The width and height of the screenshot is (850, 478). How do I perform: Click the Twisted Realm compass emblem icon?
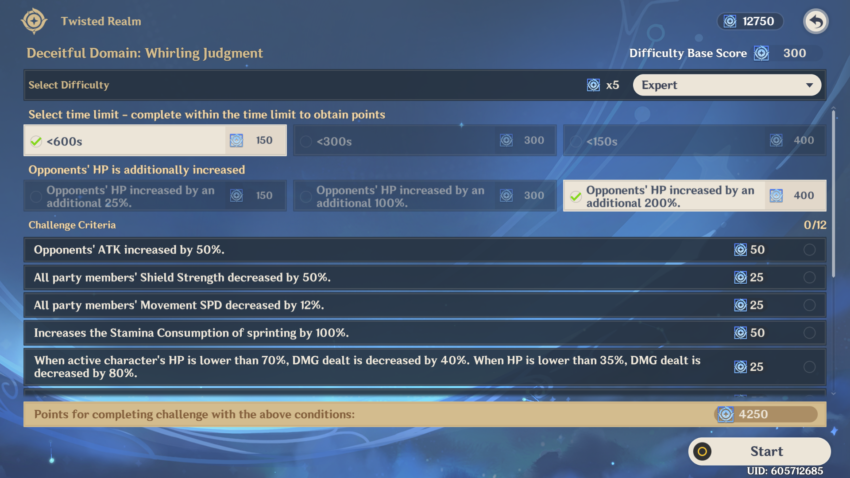click(35, 21)
